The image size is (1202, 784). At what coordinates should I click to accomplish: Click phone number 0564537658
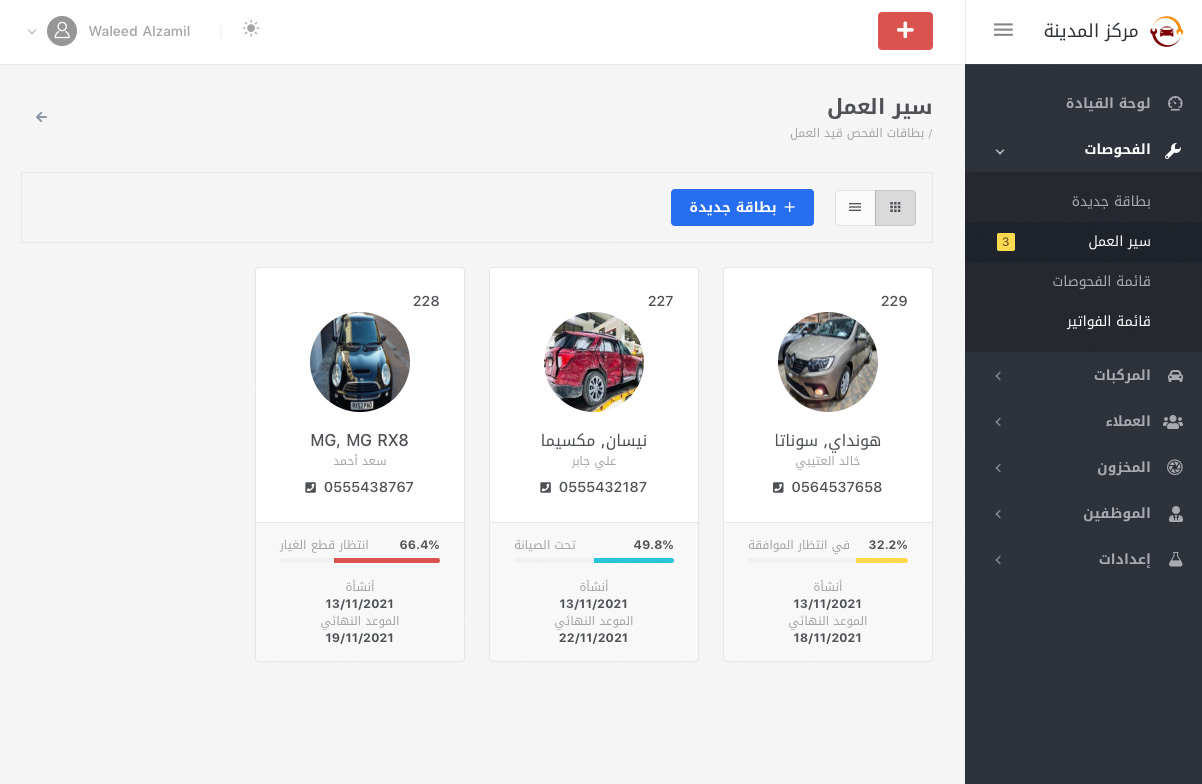(x=837, y=487)
